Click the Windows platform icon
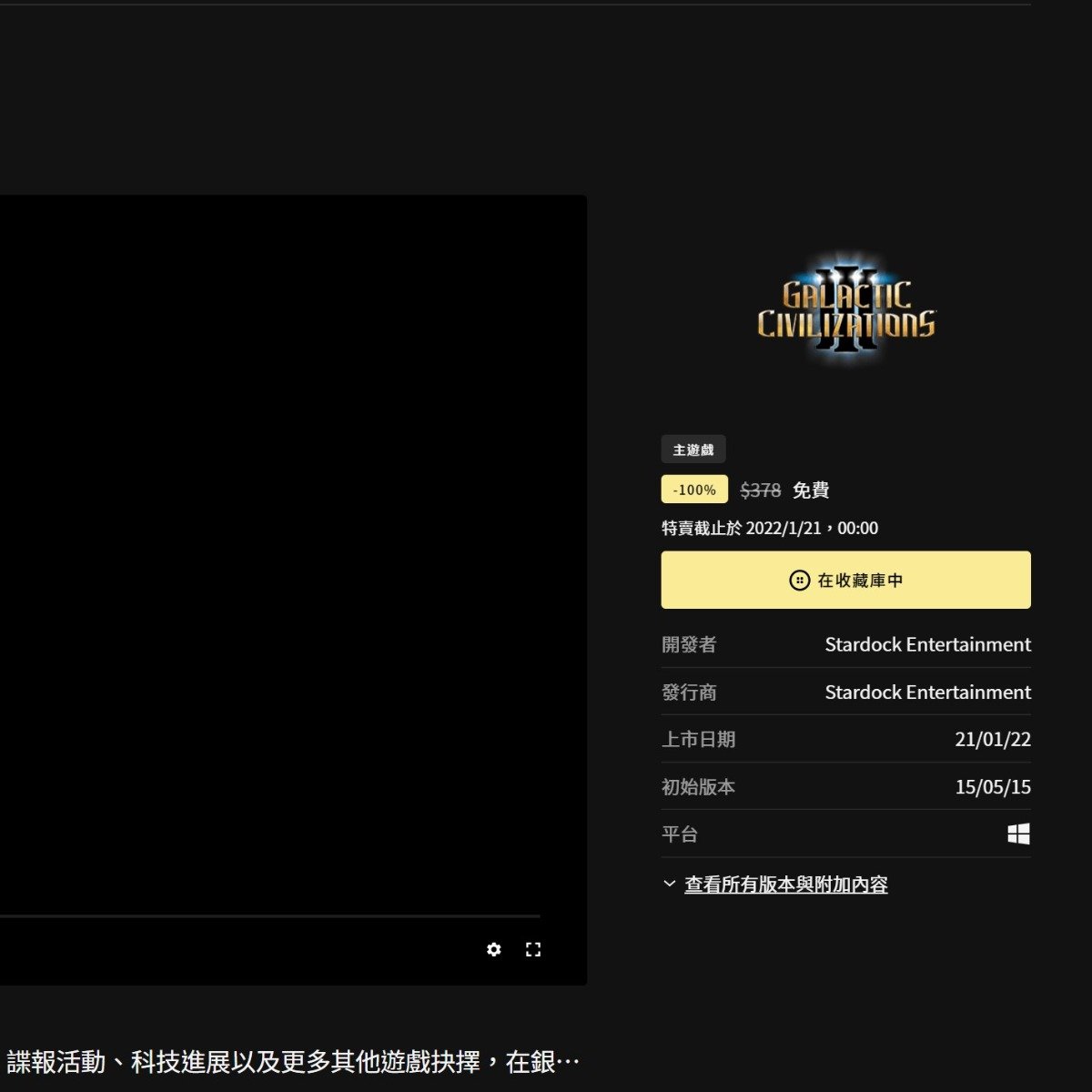The image size is (1092, 1092). [x=1019, y=834]
